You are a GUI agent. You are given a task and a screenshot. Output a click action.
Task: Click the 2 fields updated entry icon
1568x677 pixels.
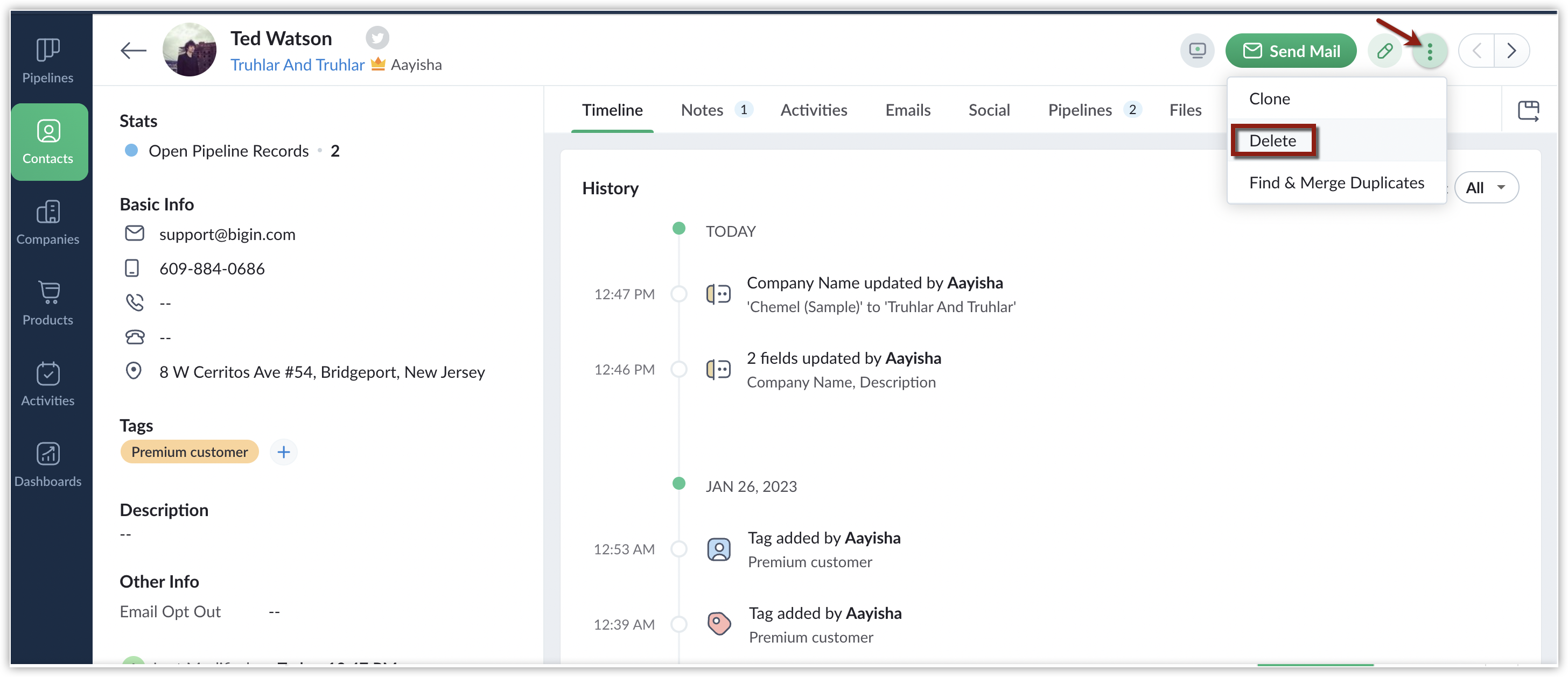click(x=718, y=370)
